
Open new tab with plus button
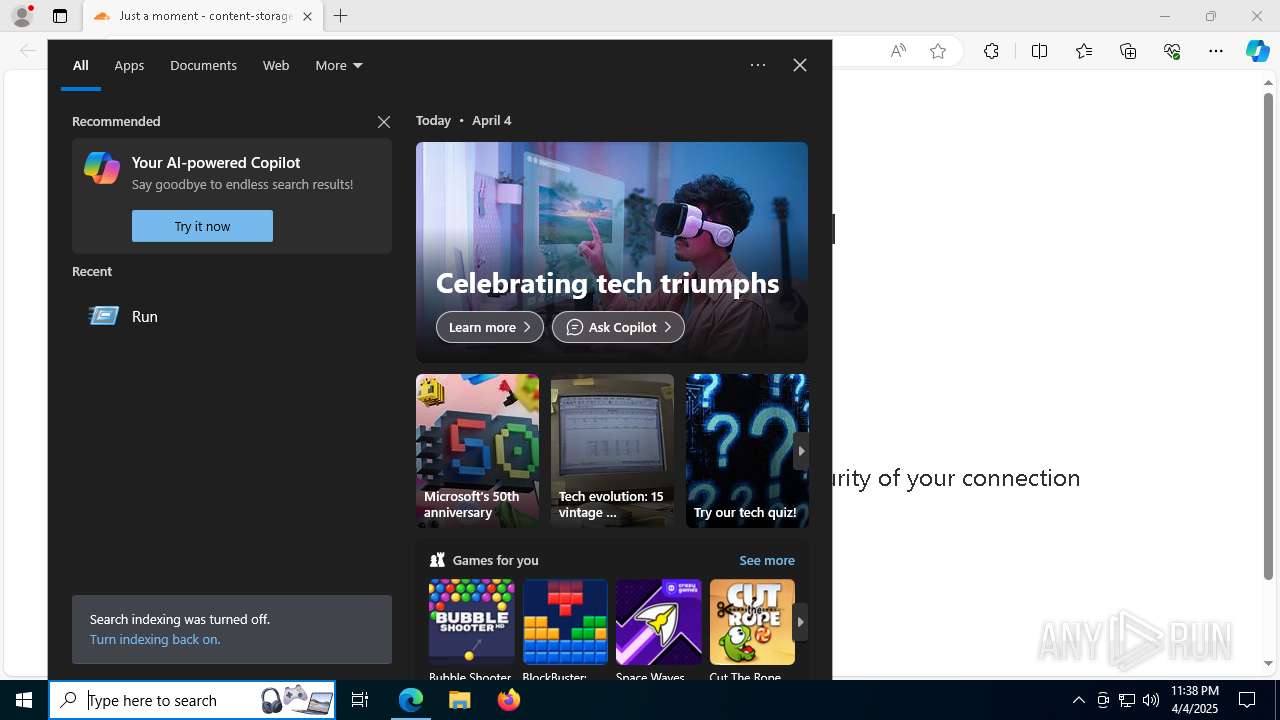[341, 16]
